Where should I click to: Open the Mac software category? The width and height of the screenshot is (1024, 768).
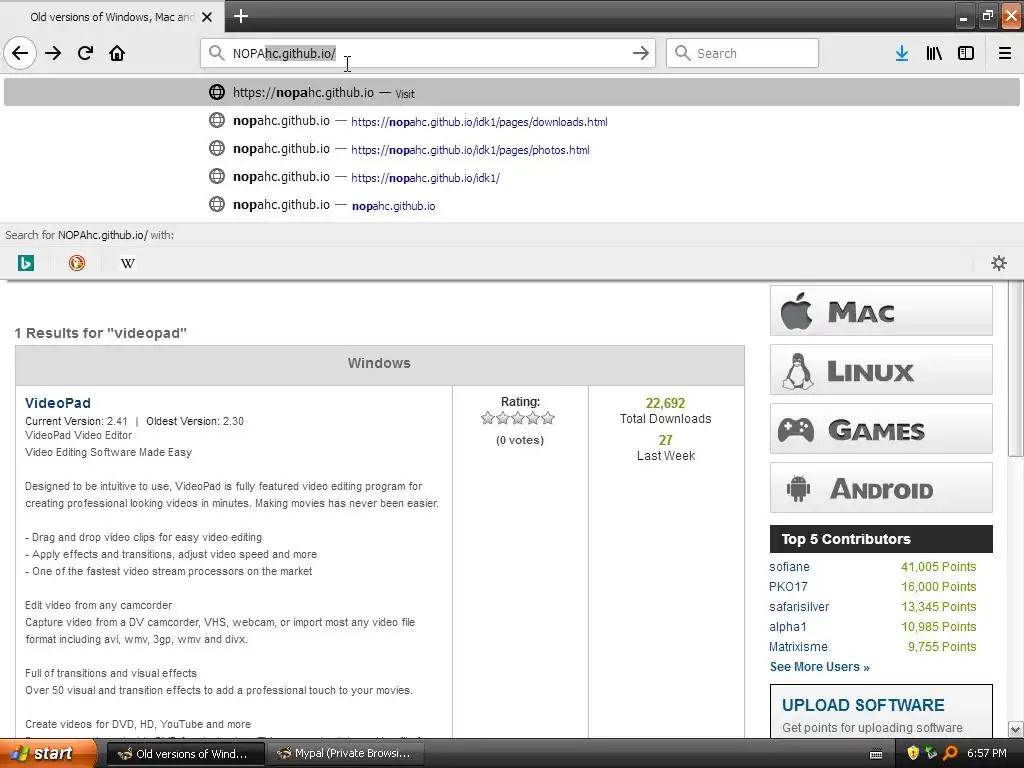pos(881,311)
